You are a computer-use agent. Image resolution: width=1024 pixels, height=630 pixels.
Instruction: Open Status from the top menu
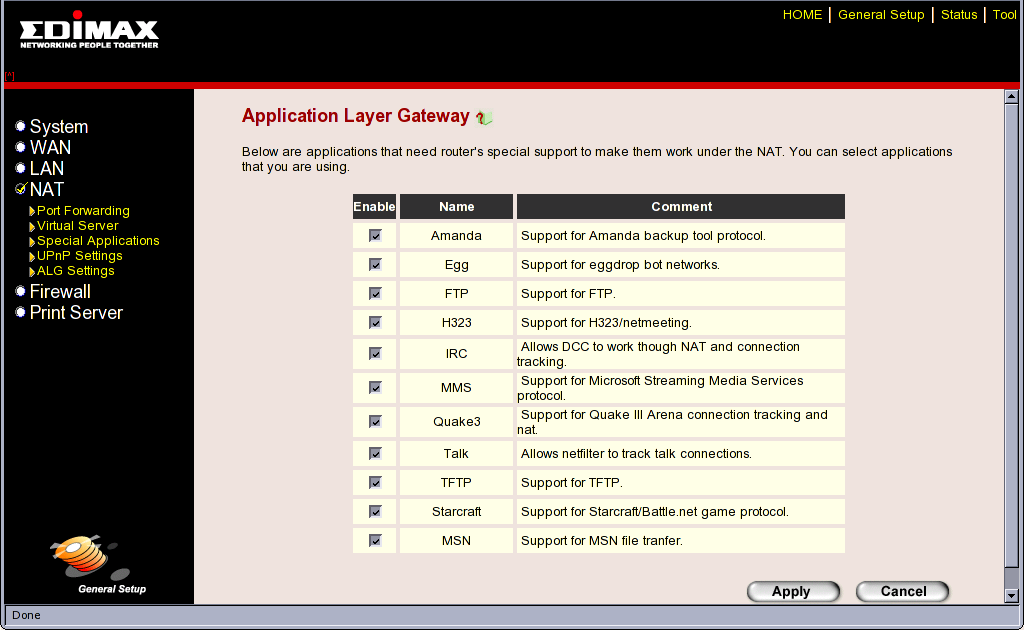959,15
